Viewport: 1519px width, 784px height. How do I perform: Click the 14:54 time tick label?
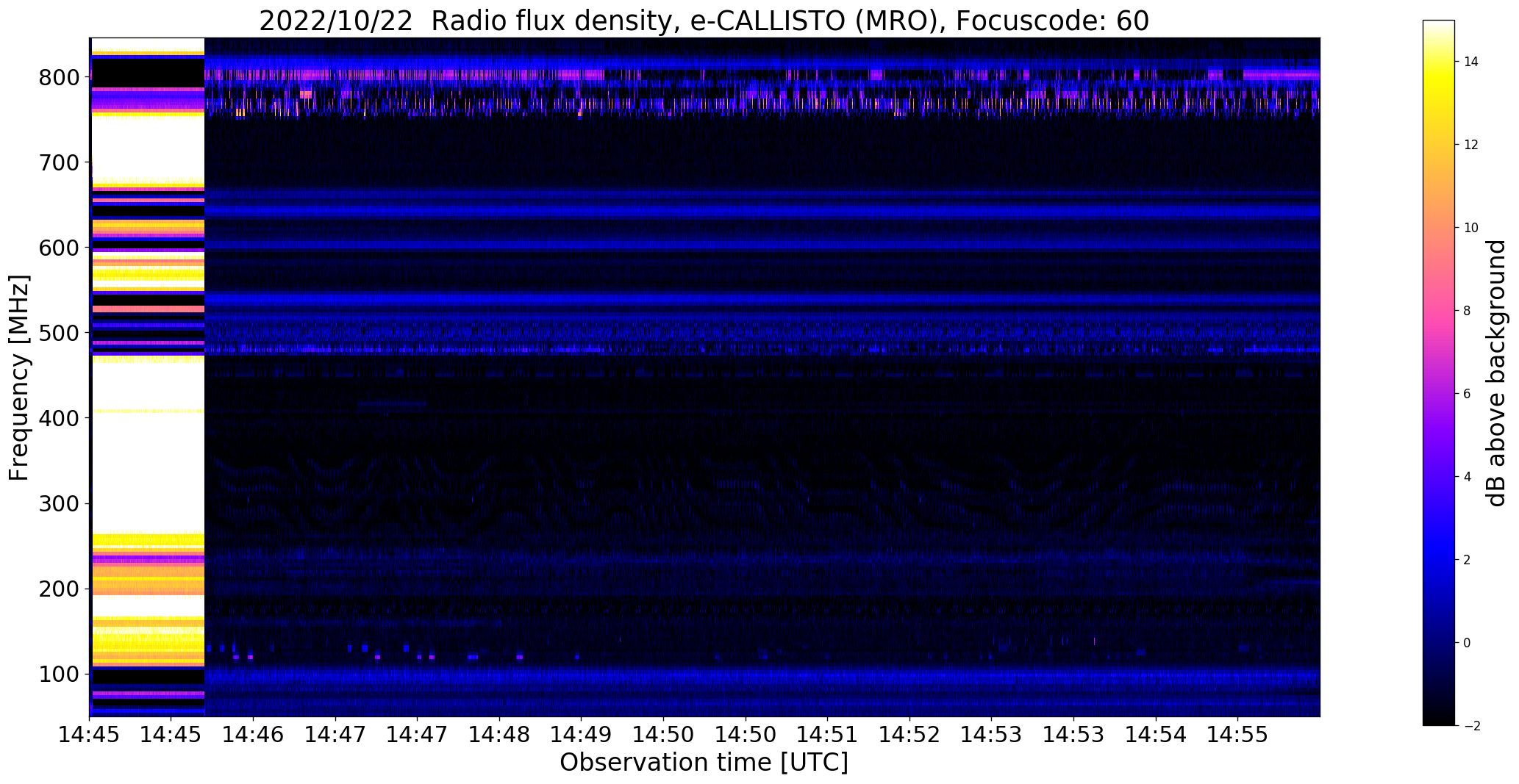[x=1157, y=734]
